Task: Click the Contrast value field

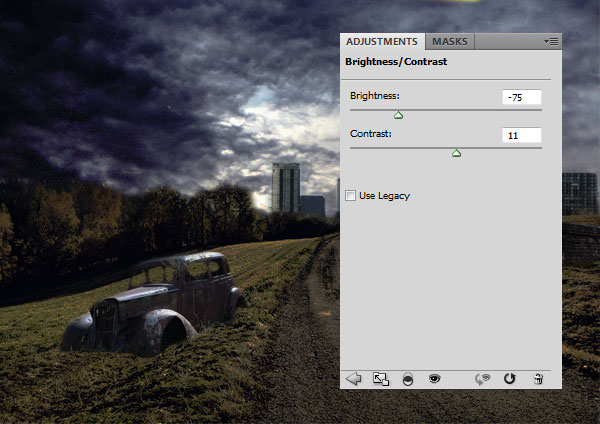Action: pos(522,135)
